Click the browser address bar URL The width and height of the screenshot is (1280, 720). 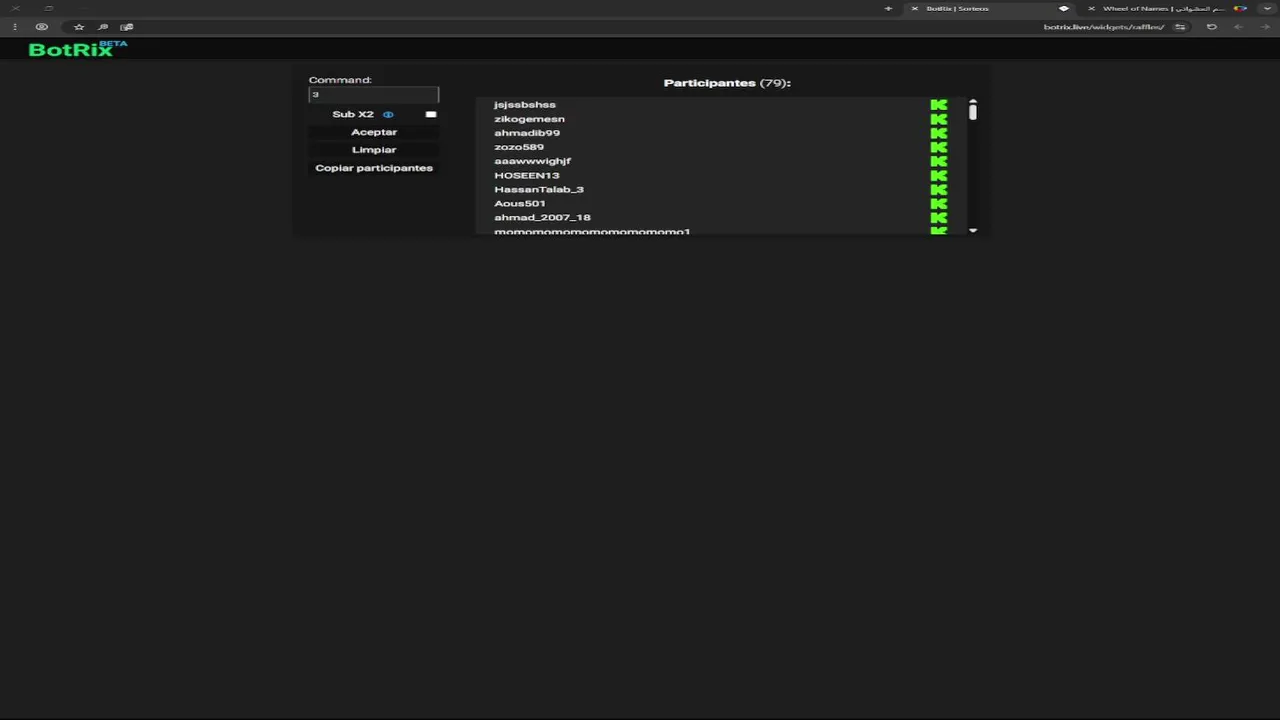[x=1104, y=27]
